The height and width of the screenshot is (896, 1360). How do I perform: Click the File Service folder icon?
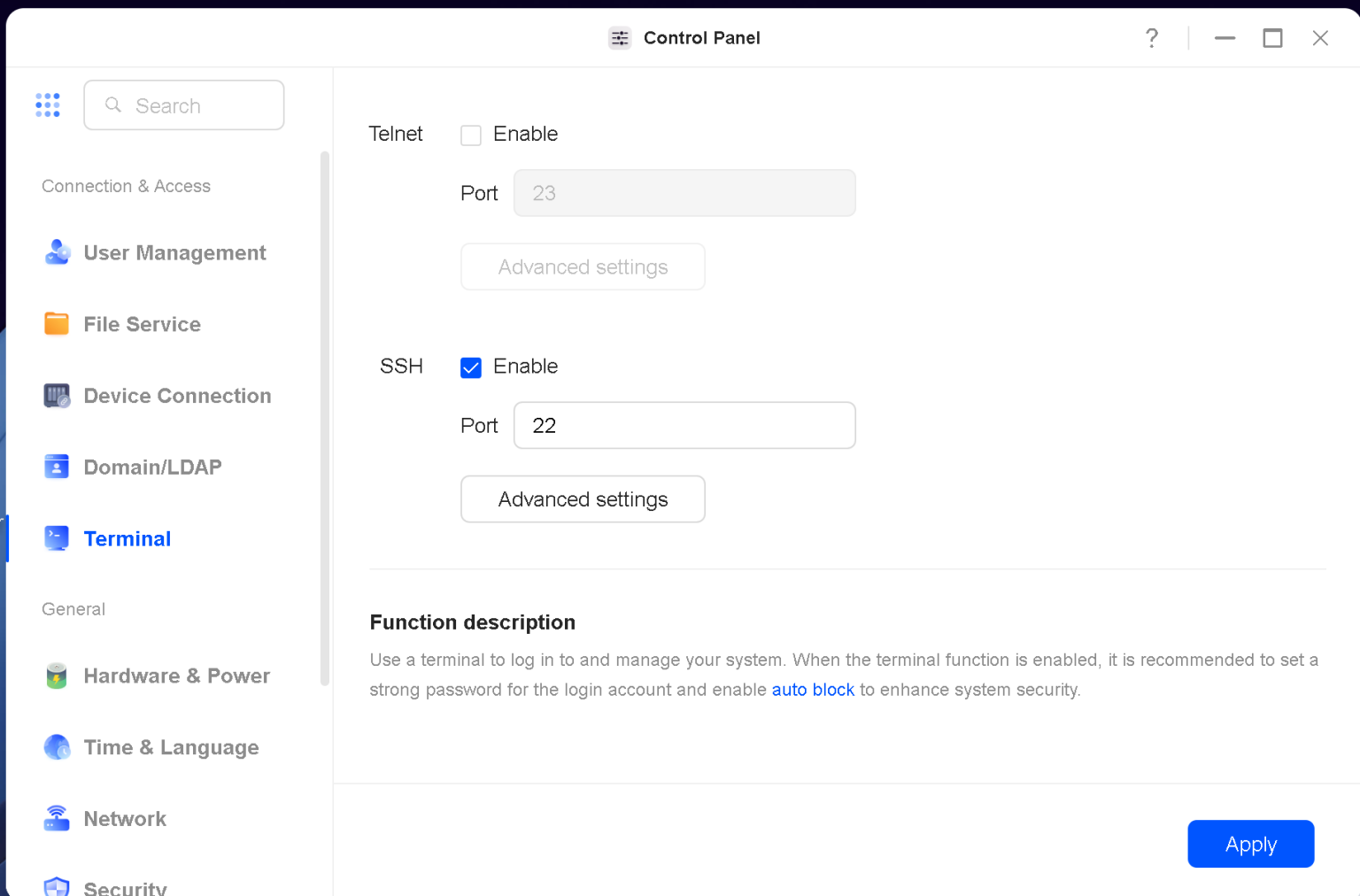click(57, 324)
